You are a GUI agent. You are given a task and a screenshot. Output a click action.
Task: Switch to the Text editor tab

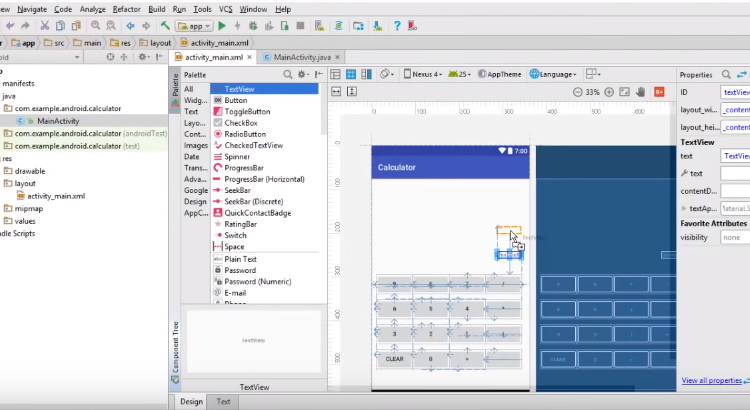[x=223, y=401]
